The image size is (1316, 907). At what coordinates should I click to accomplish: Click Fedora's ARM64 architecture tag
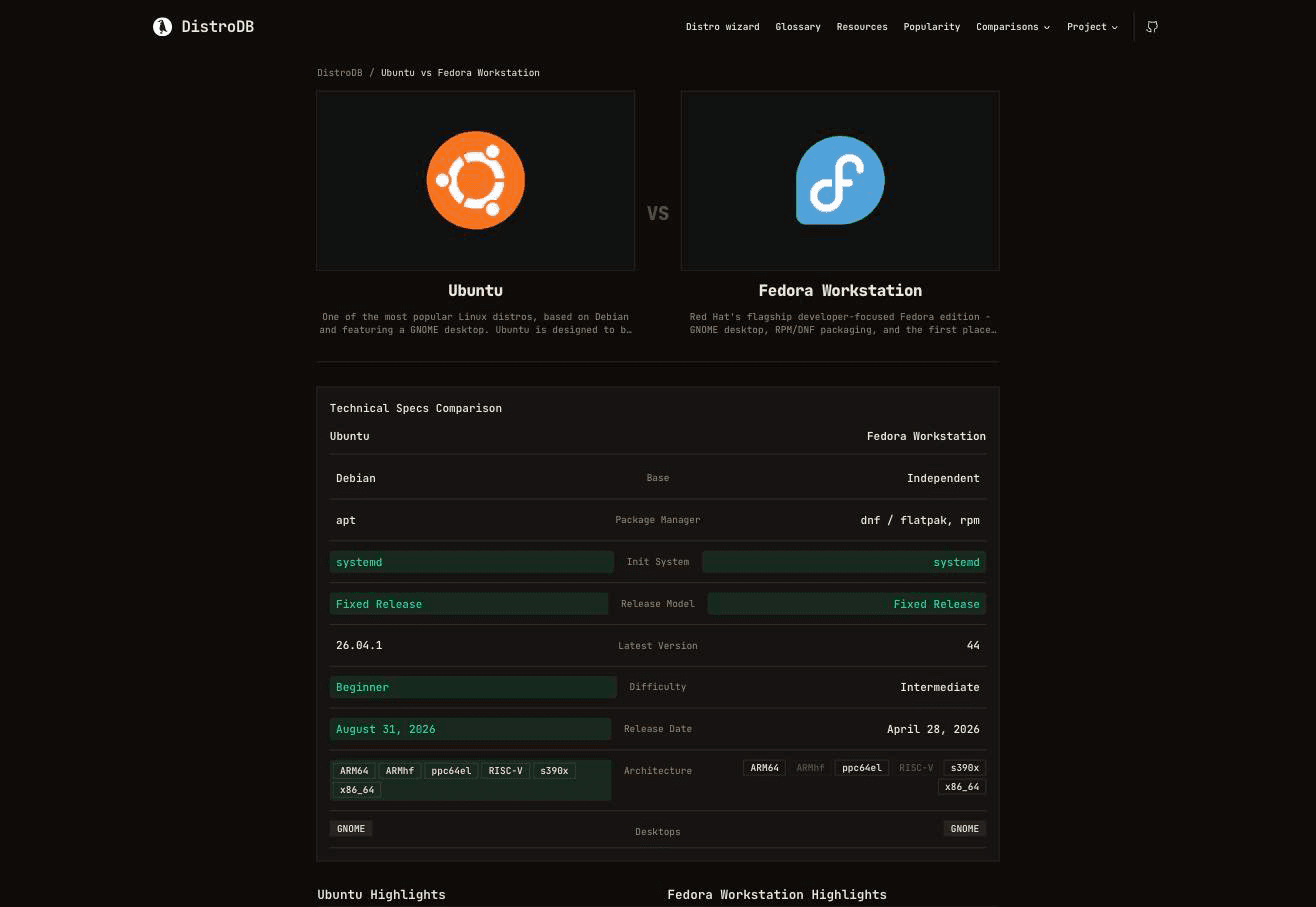[764, 768]
